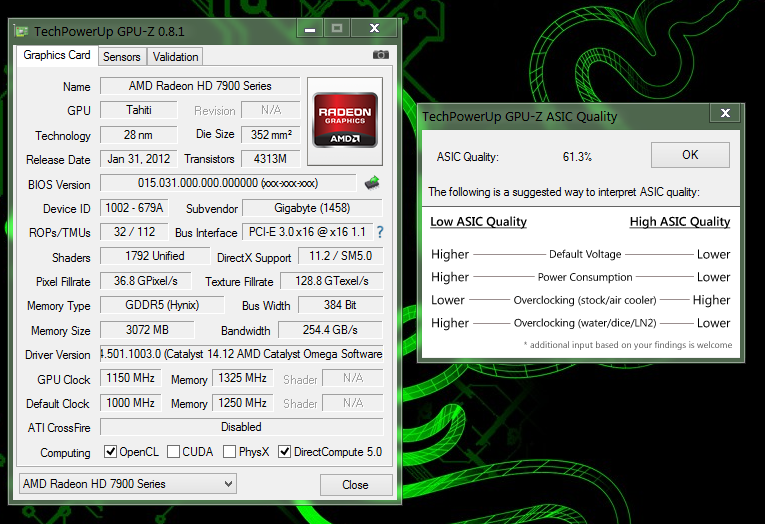The width and height of the screenshot is (765, 524).
Task: Click the Shaders value 1792 Unified
Action: click(155, 256)
